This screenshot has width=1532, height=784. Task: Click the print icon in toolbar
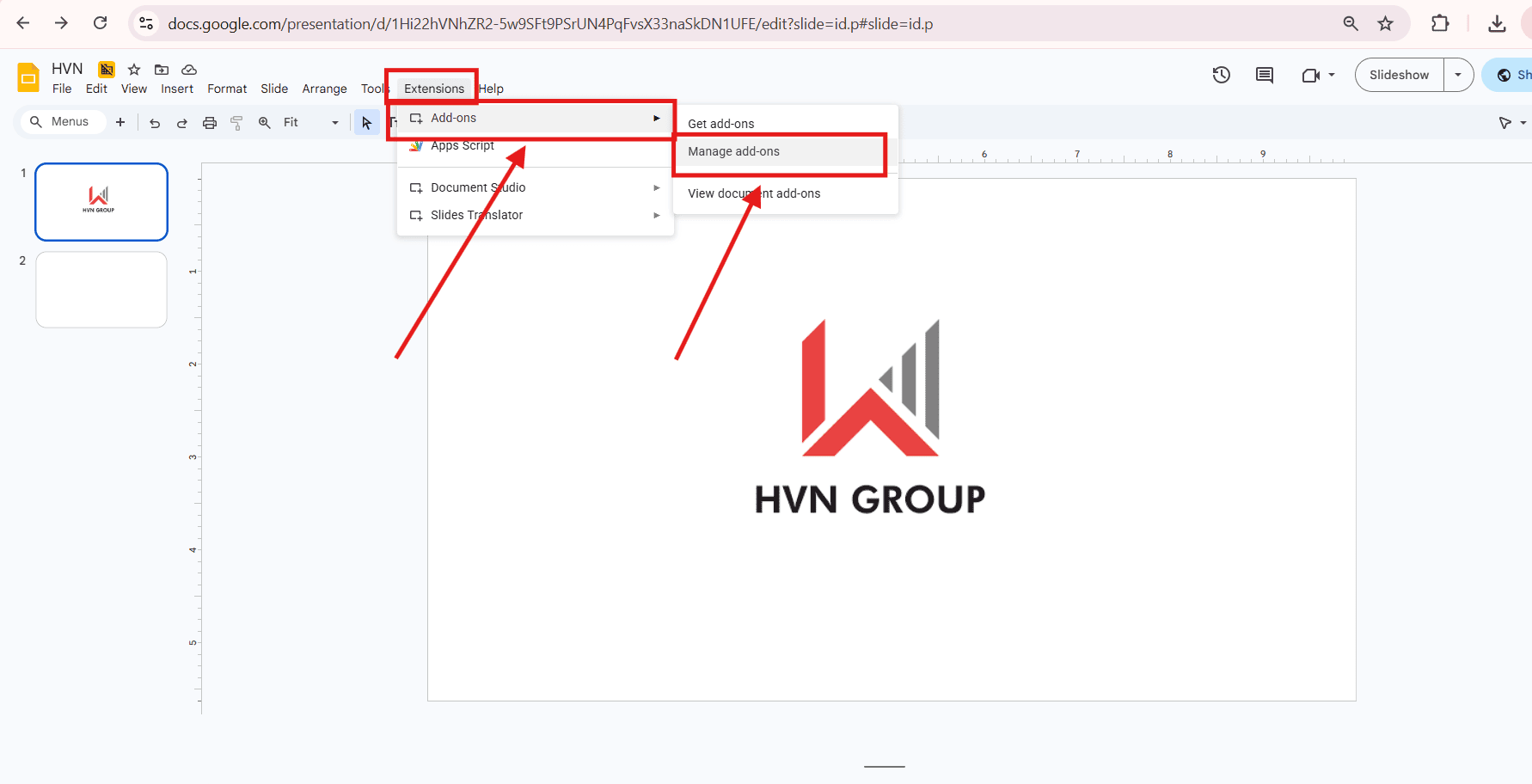point(210,123)
